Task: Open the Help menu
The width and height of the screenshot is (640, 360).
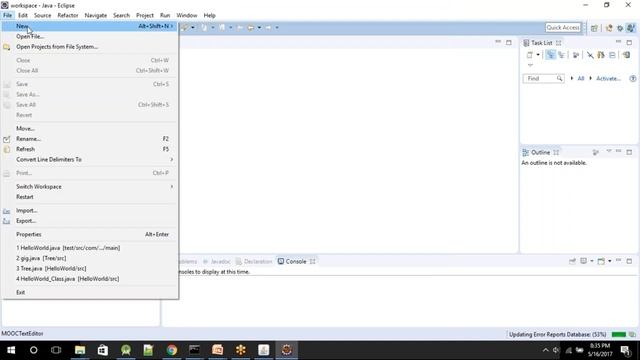Action: (x=209, y=16)
